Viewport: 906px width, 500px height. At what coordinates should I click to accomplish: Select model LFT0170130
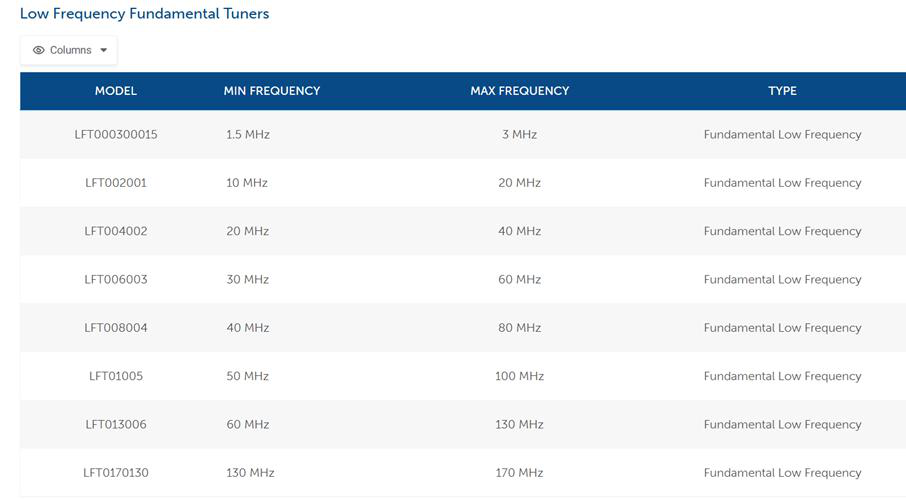[x=116, y=473]
